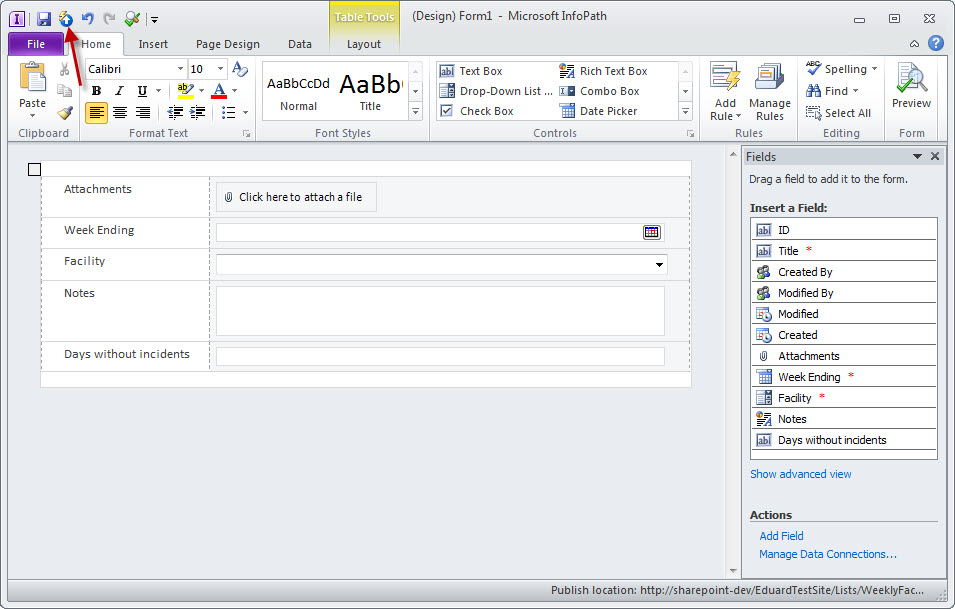Close the Fields task pane

935,157
